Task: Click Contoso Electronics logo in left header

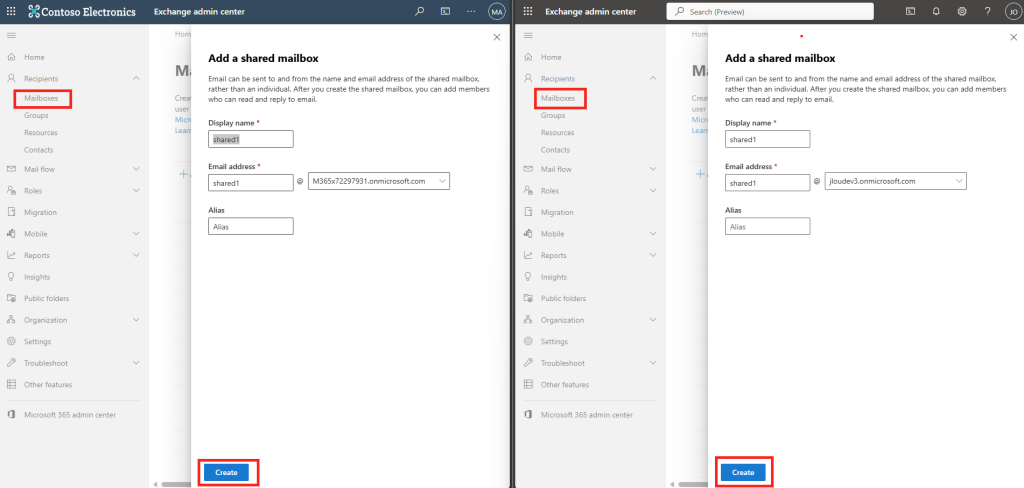Action: (82, 12)
